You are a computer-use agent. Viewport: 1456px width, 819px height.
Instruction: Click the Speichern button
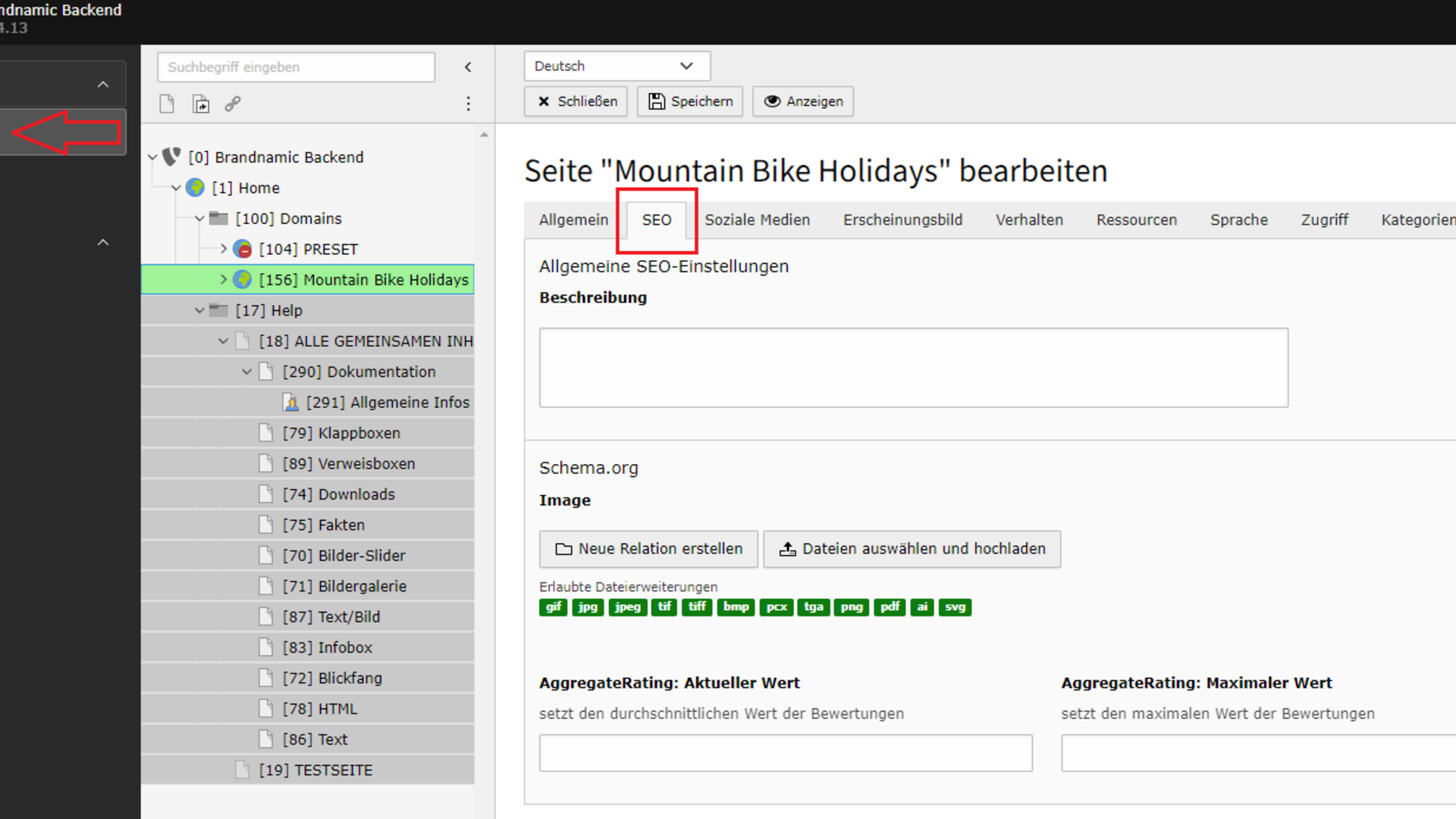click(690, 102)
